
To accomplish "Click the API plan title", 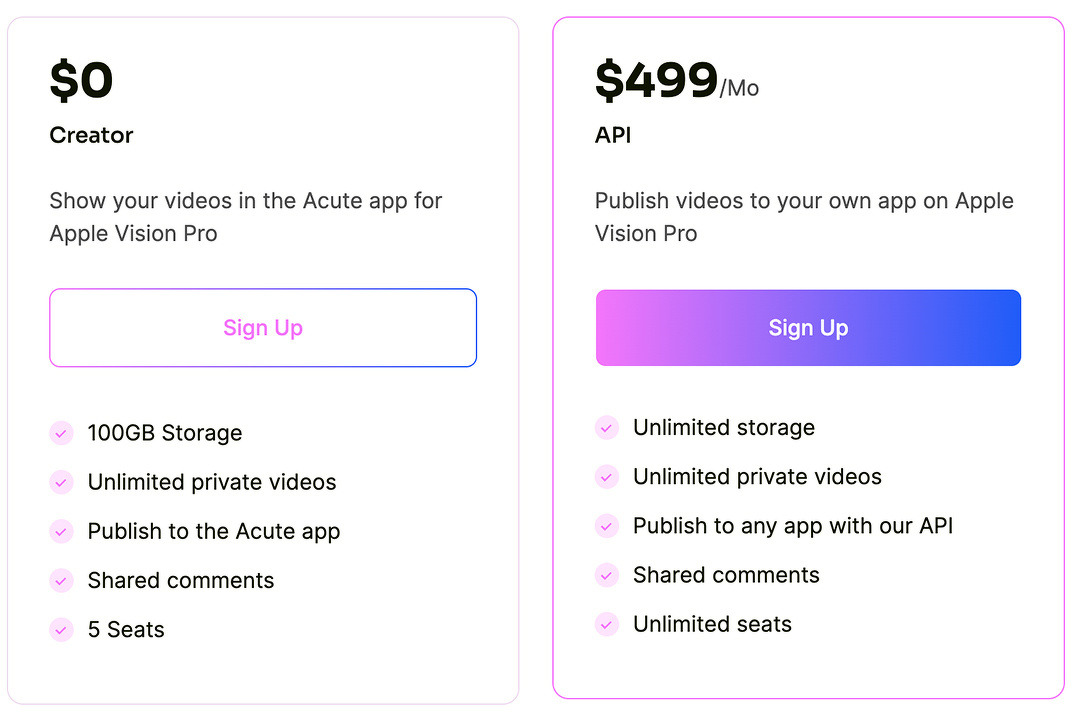I will coord(613,135).
